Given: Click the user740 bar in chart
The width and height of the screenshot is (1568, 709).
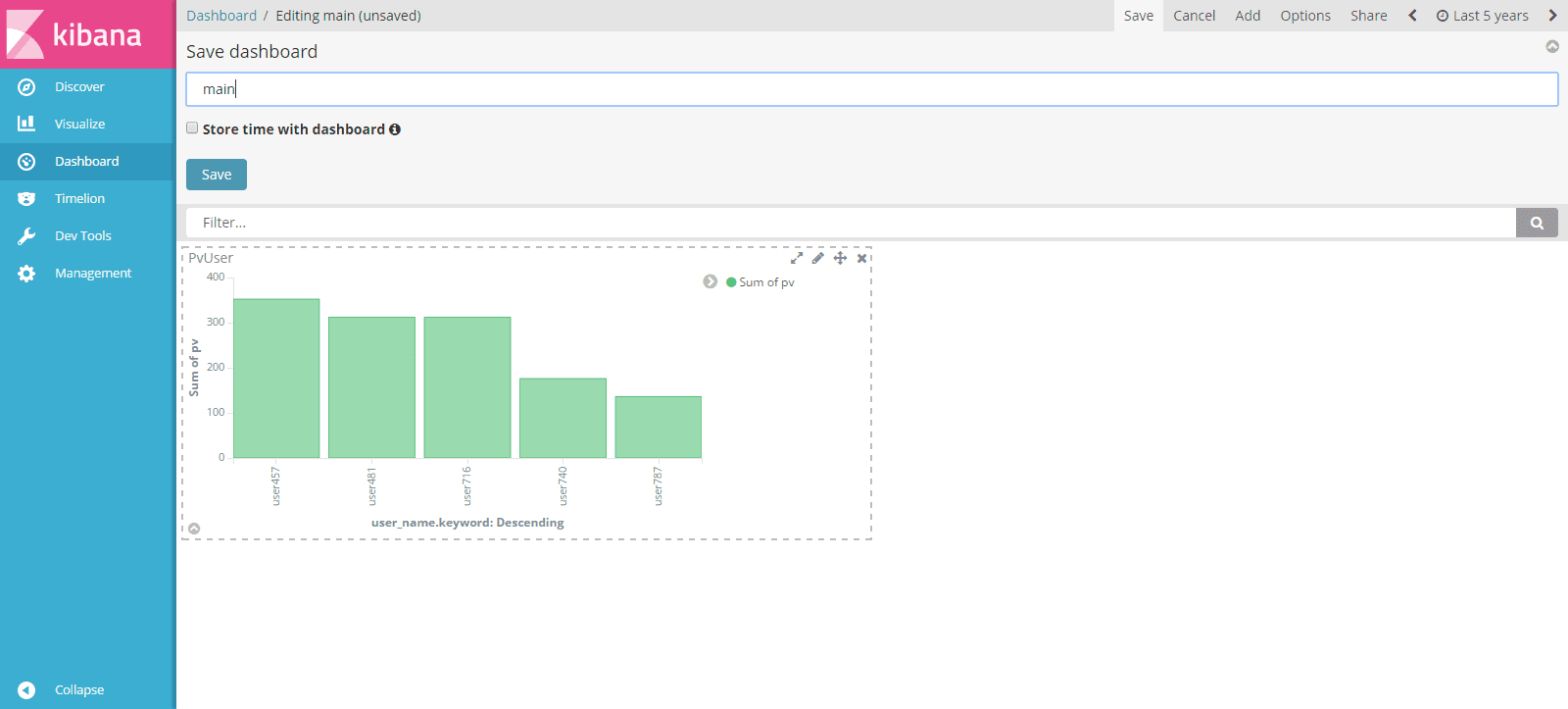Looking at the screenshot, I should pos(563,418).
